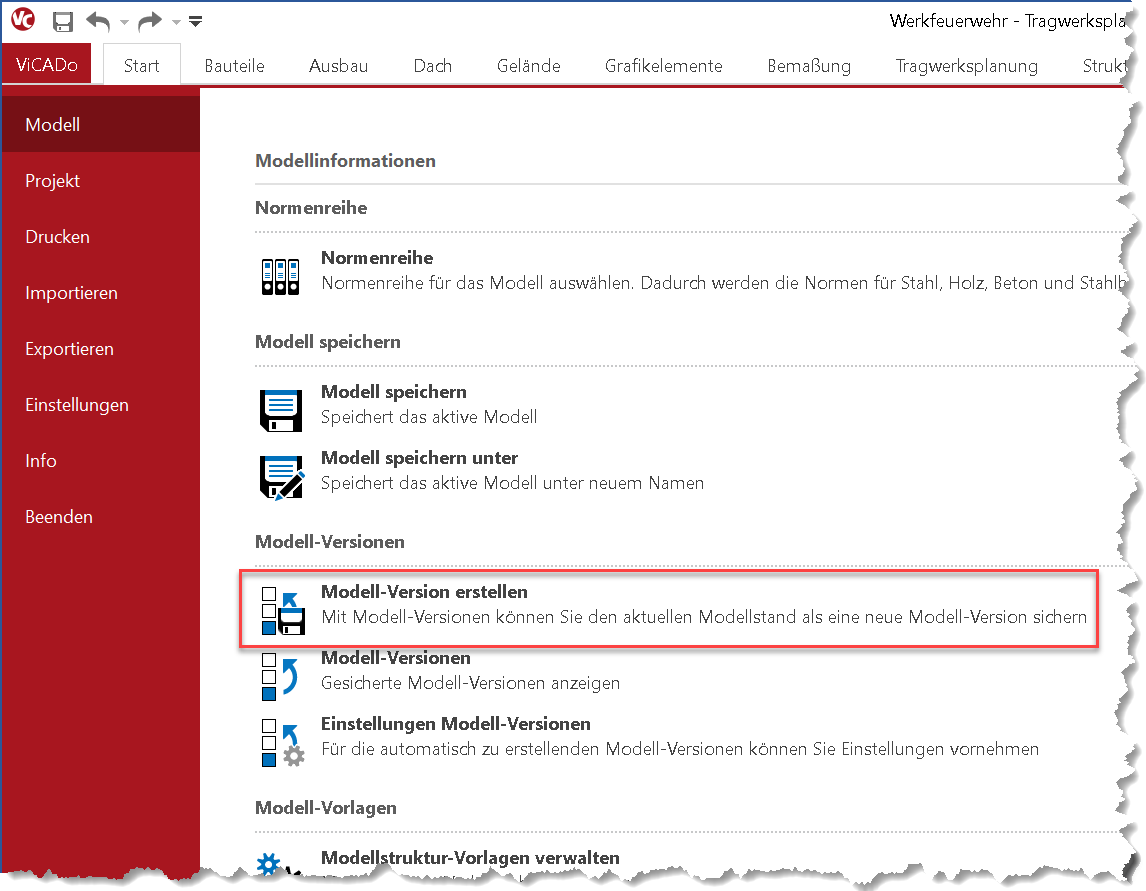Select Projekt in the red sidebar

101,181
